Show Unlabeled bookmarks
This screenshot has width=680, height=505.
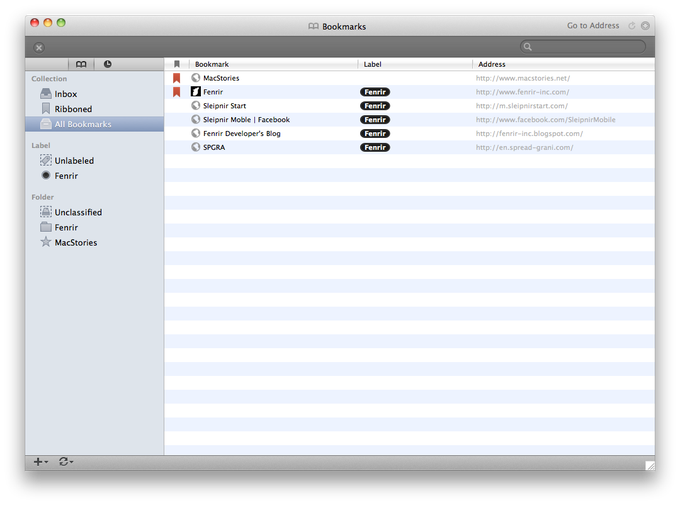(x=95, y=161)
